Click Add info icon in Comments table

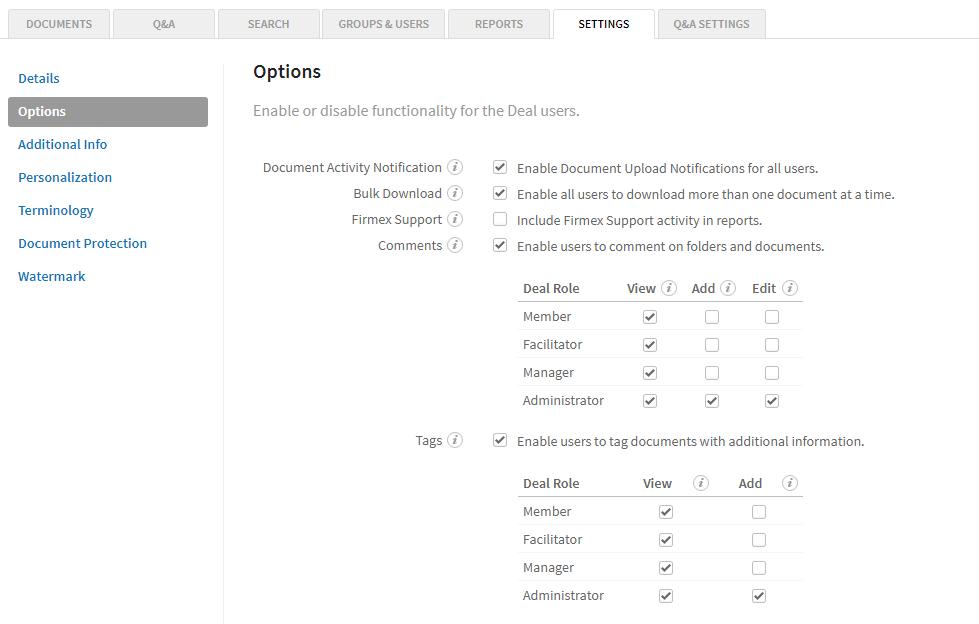click(728, 288)
